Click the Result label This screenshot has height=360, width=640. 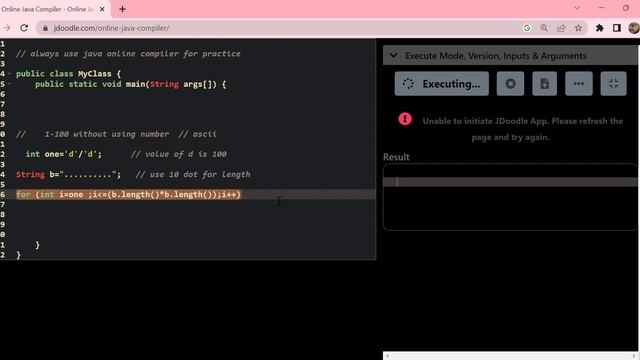pos(396,157)
